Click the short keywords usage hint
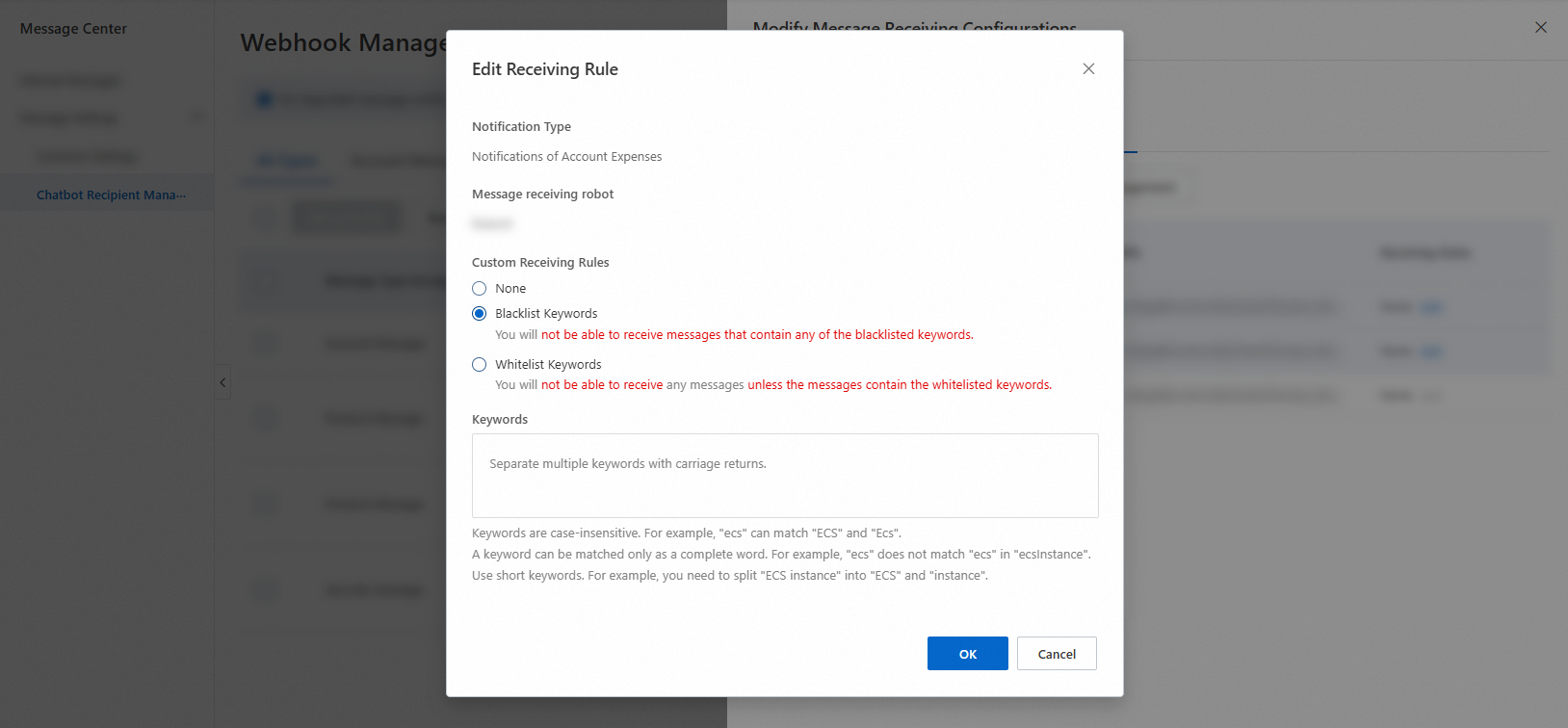Image resolution: width=1568 pixels, height=728 pixels. [x=730, y=575]
